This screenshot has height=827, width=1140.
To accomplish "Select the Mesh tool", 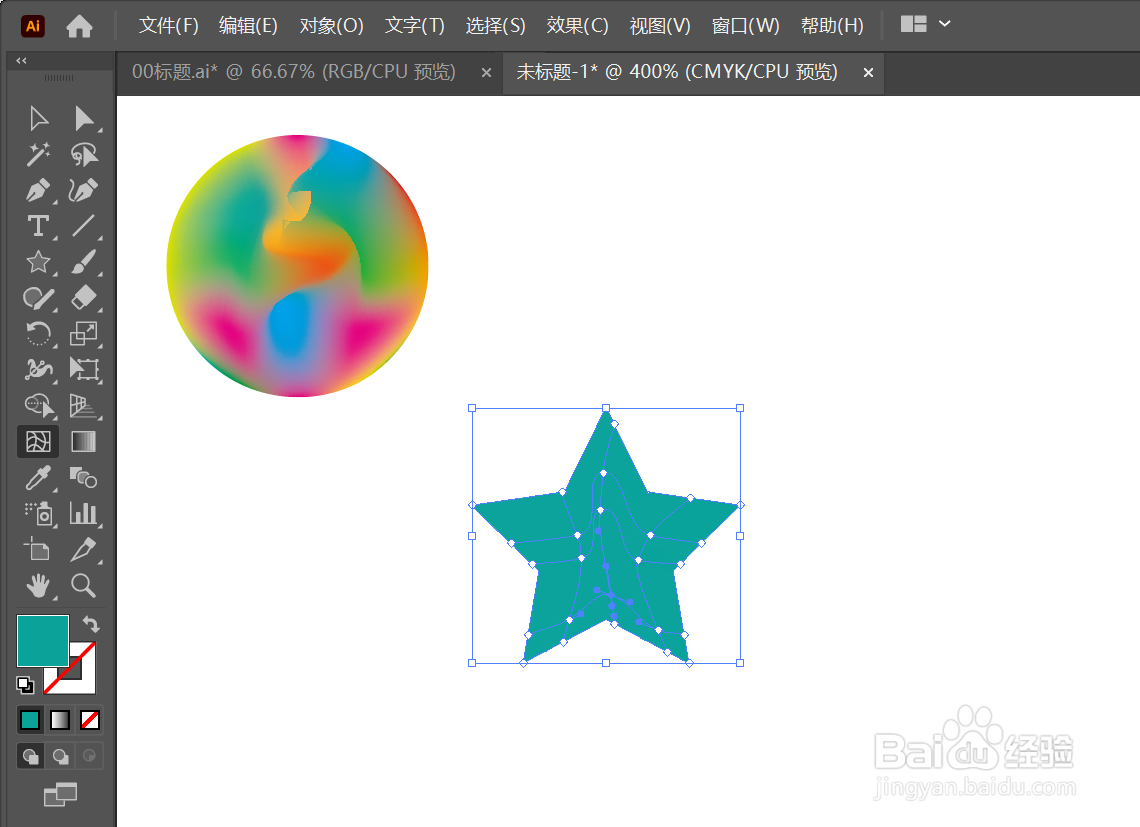I will (39, 442).
